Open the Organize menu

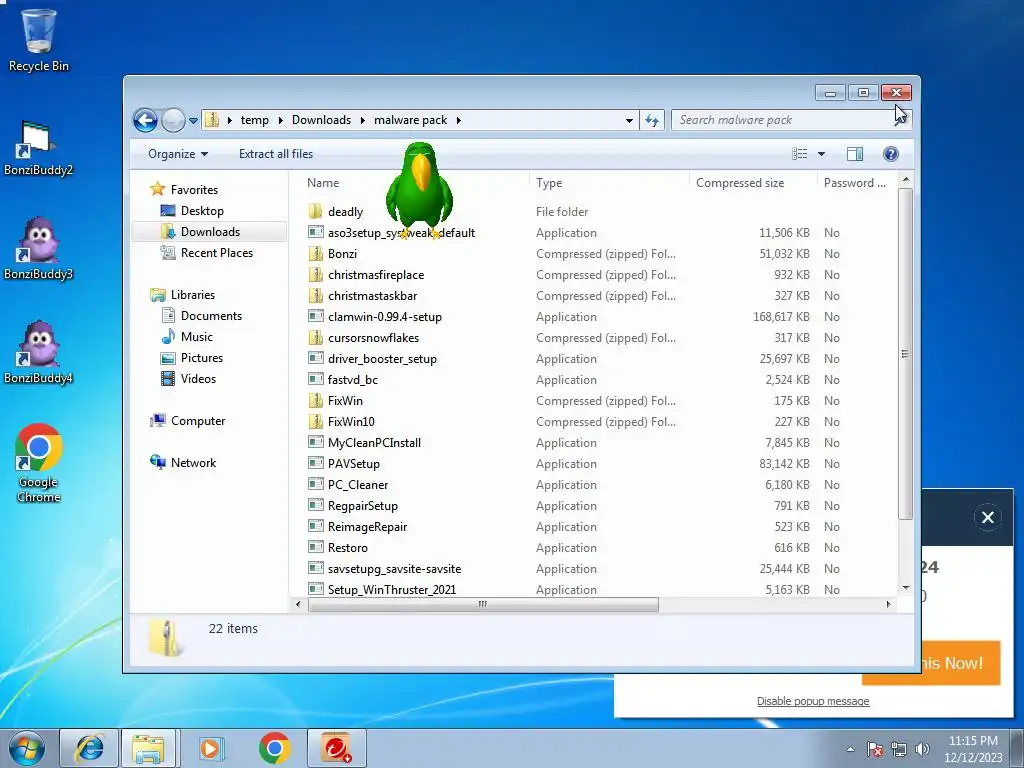point(178,154)
